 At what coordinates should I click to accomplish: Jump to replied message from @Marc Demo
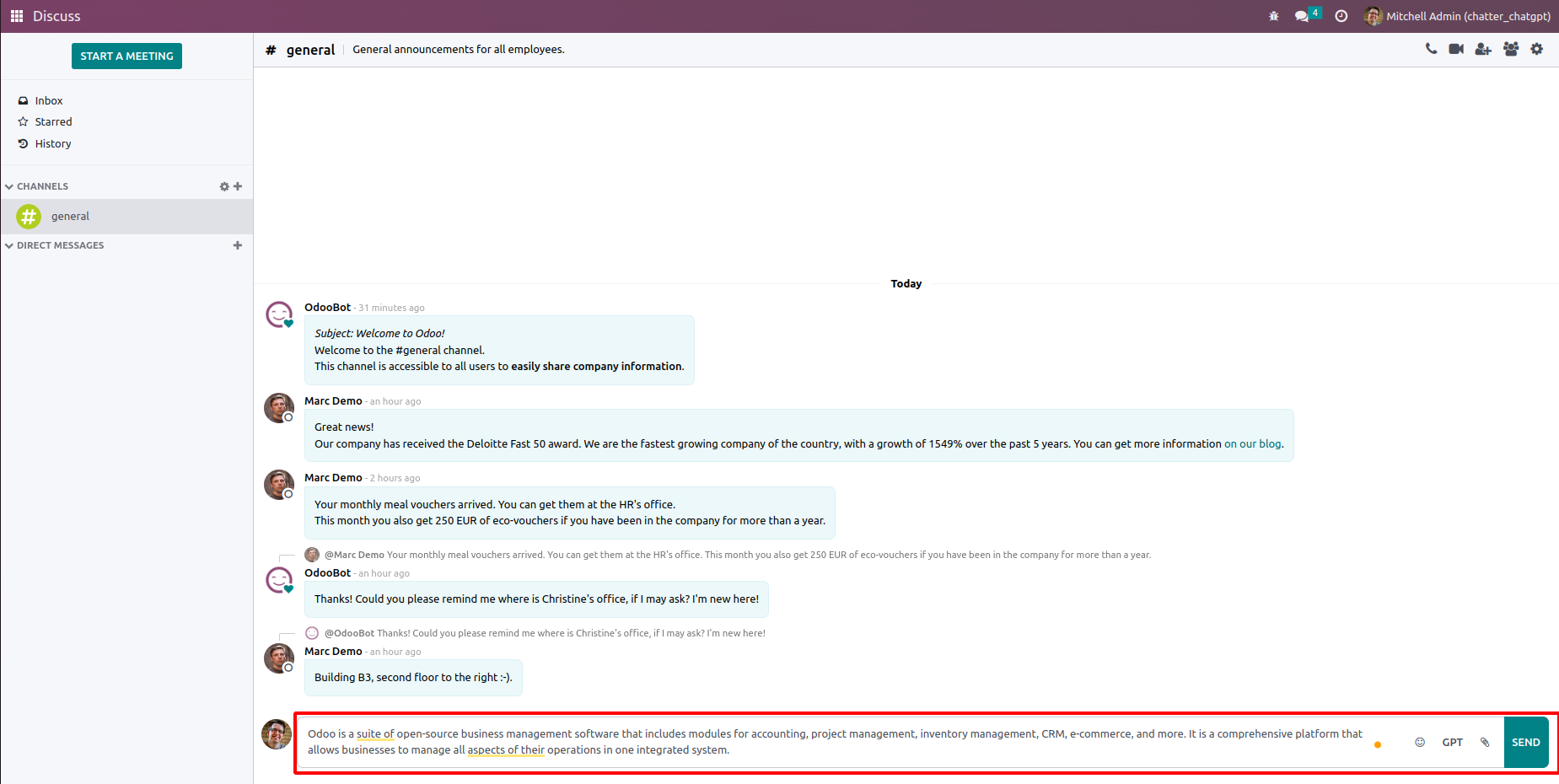click(737, 555)
